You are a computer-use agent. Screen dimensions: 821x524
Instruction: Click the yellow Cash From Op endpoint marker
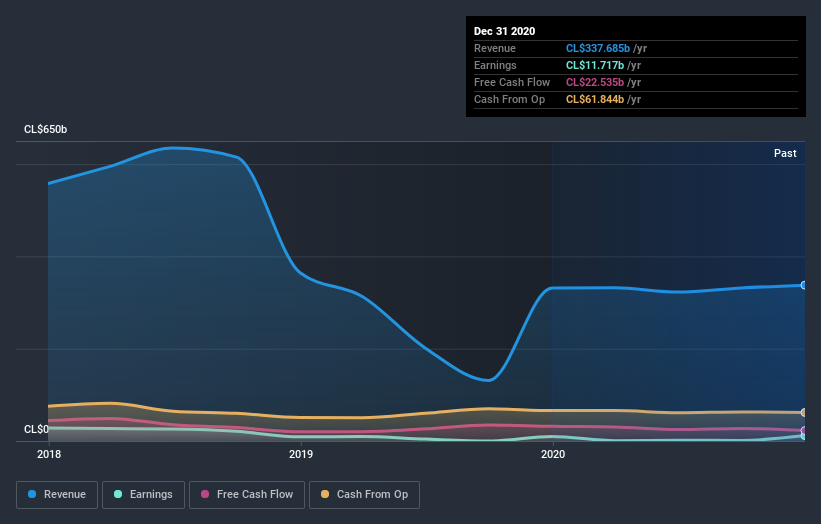pos(804,412)
